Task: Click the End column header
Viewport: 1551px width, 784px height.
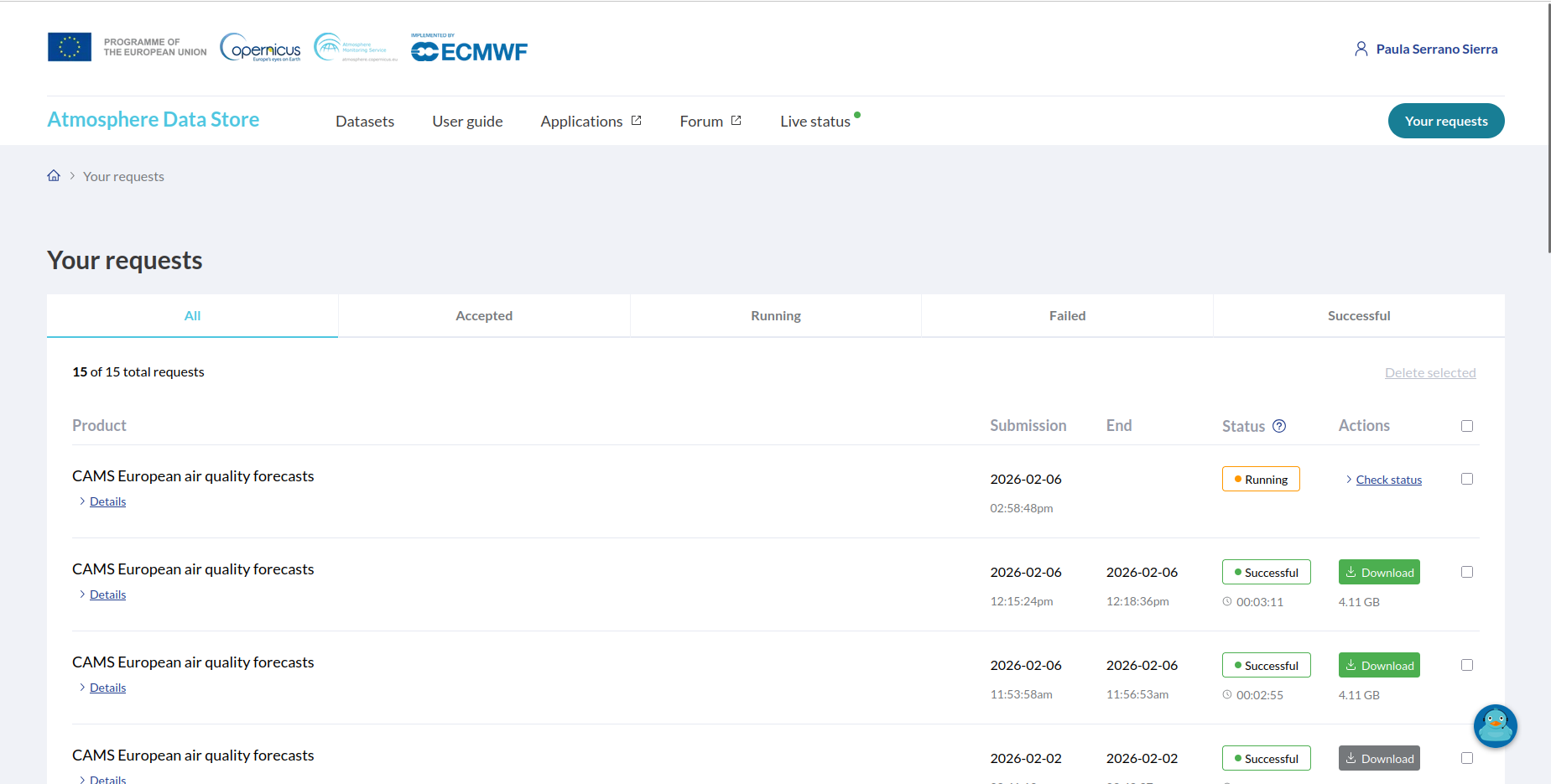Action: 1118,425
